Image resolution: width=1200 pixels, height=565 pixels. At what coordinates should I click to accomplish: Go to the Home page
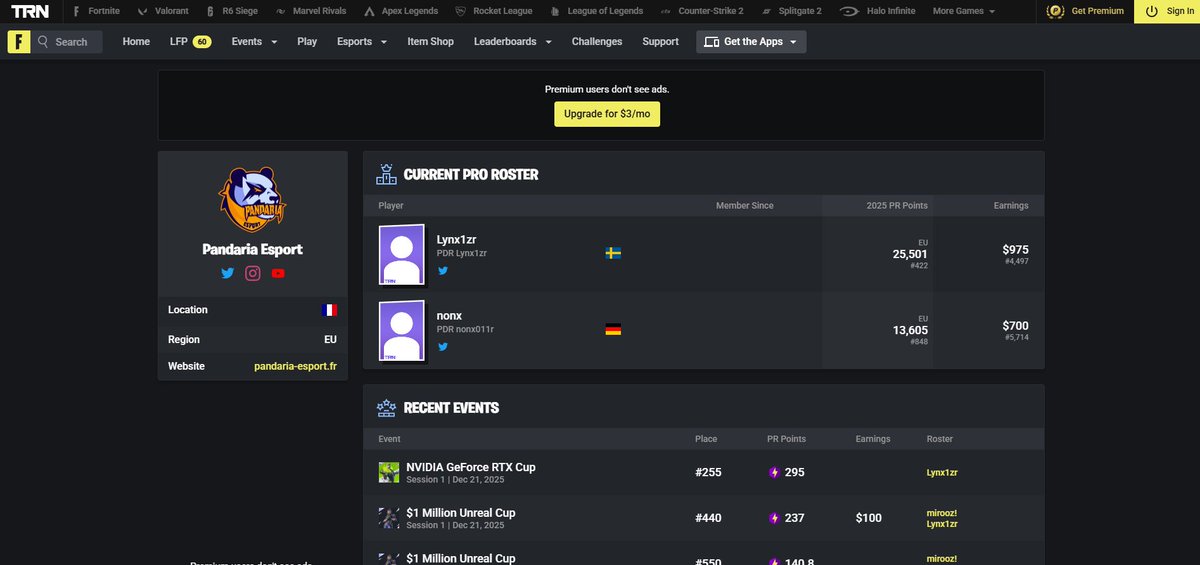click(x=136, y=42)
